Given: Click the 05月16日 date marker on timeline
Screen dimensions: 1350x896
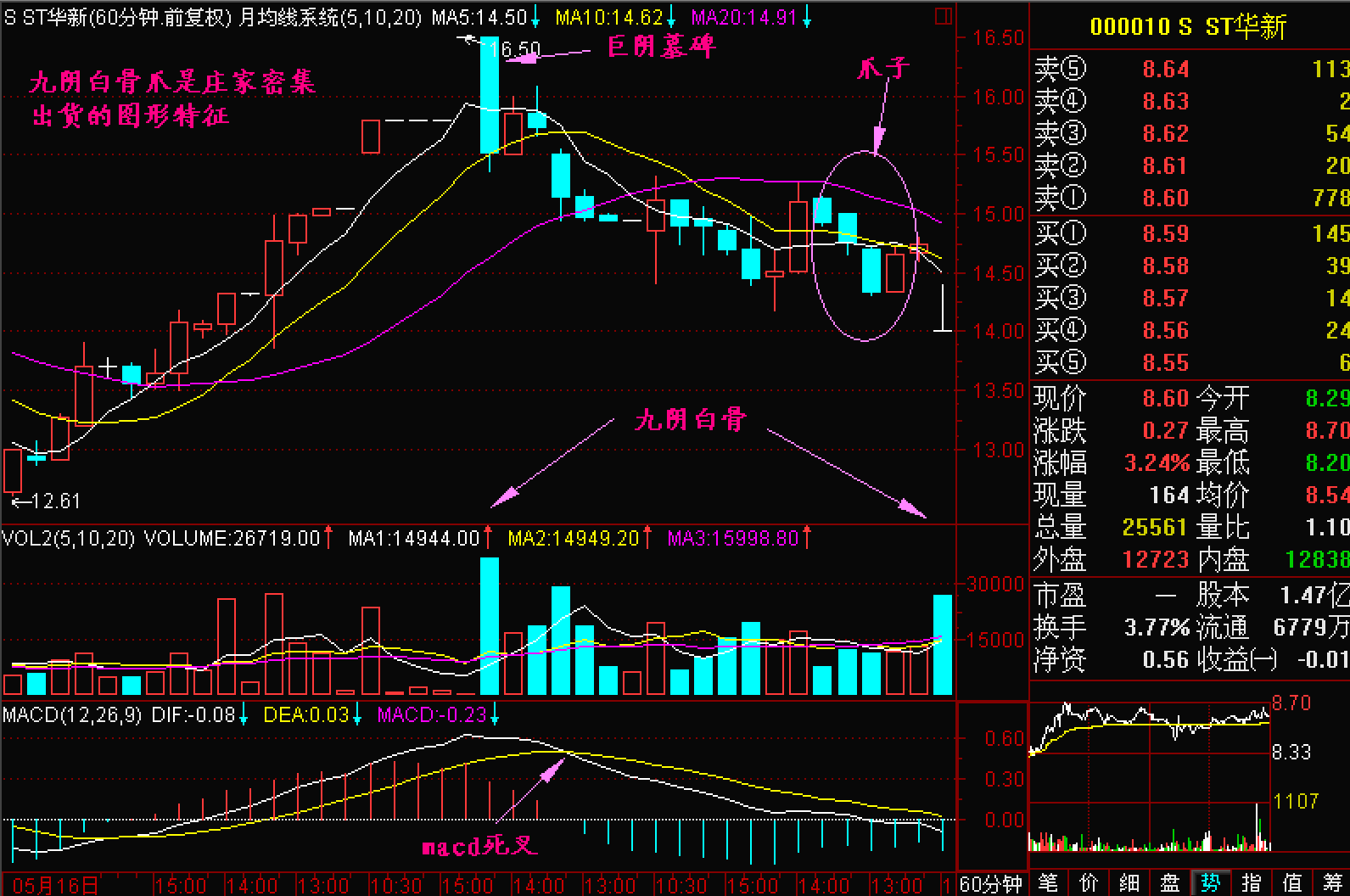Looking at the screenshot, I should click(55, 886).
